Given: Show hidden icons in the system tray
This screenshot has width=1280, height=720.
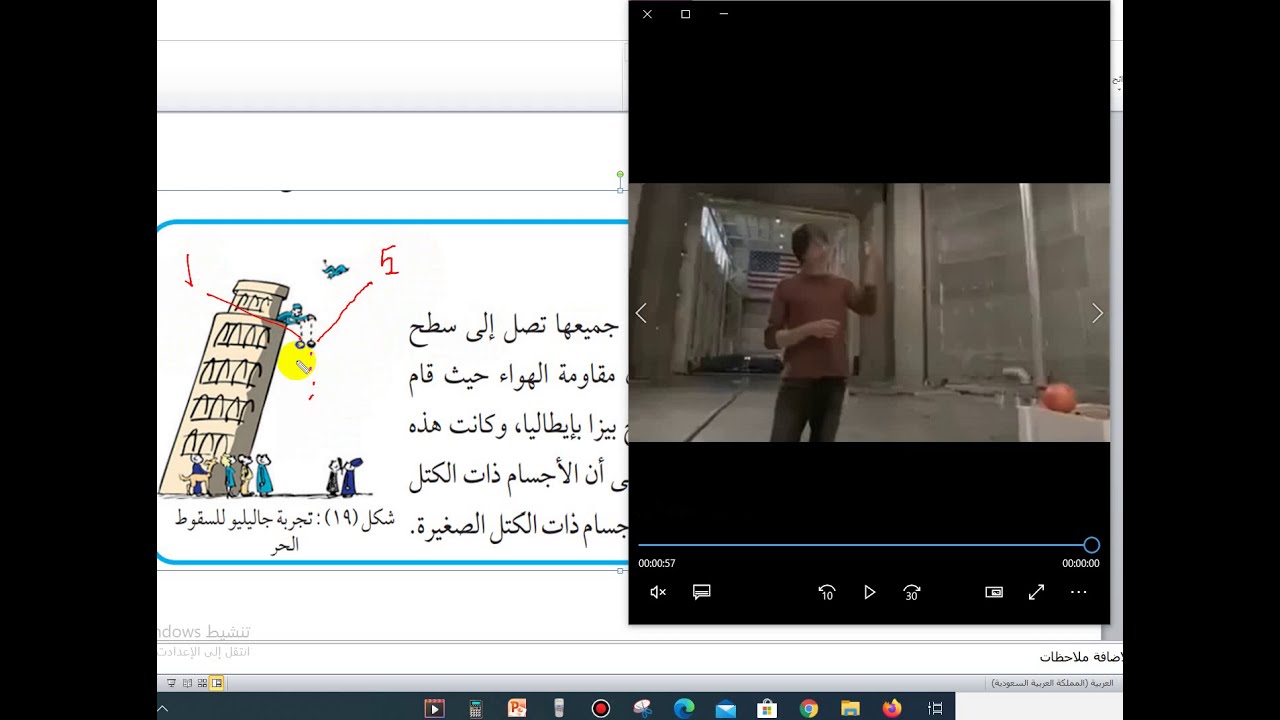Looking at the screenshot, I should coord(163,708).
